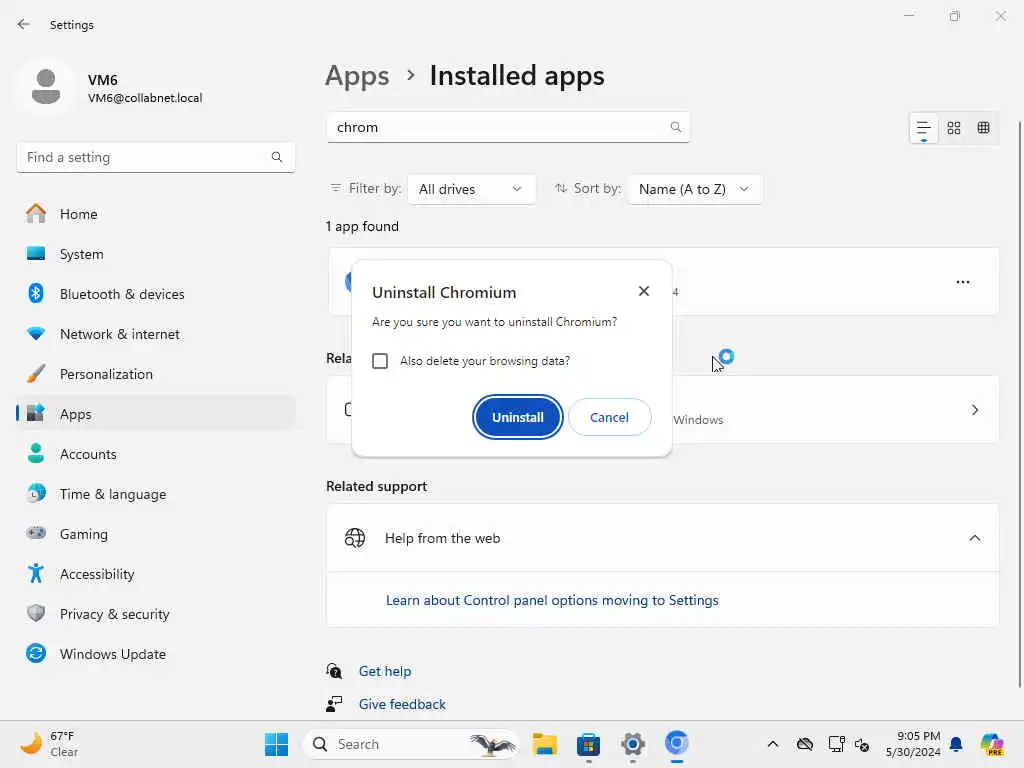
Task: Open the Windows Start menu
Action: pos(276,744)
